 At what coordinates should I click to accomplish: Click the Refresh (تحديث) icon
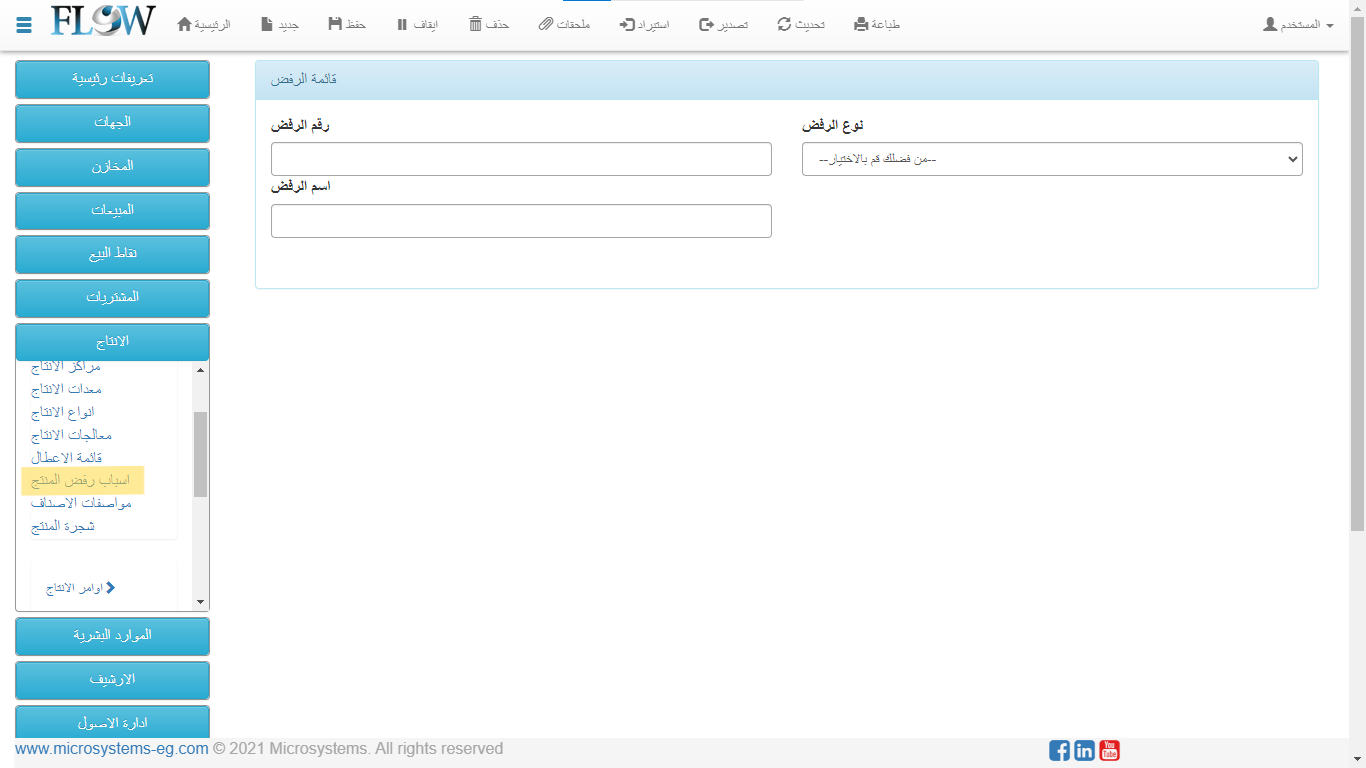[784, 24]
